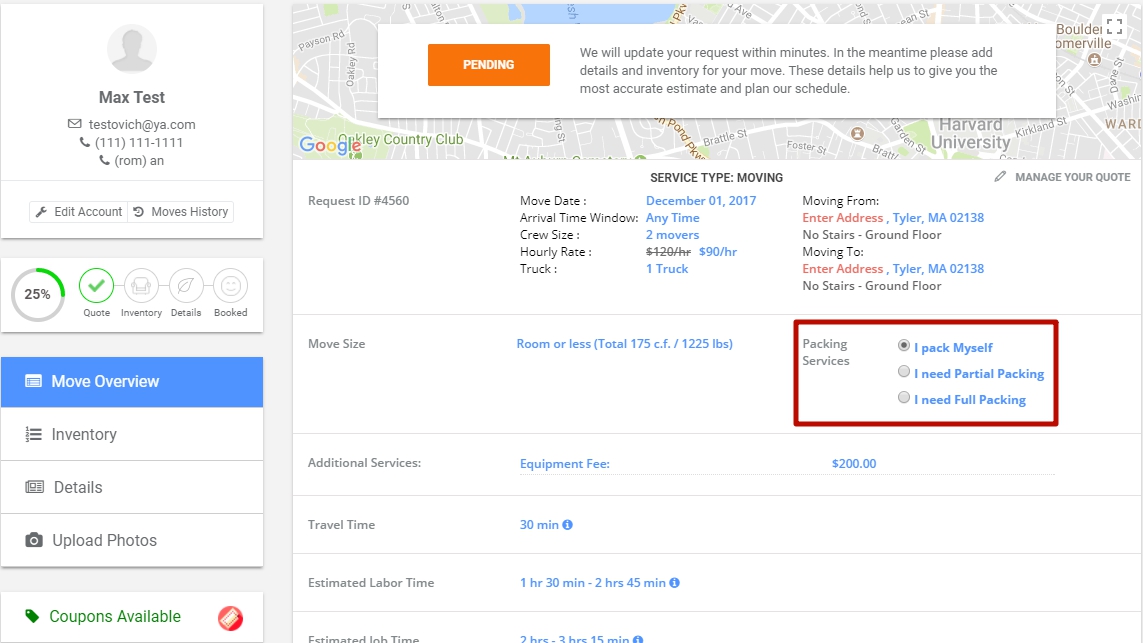This screenshot has width=1143, height=643.
Task: Open Edit Account
Action: point(79,211)
